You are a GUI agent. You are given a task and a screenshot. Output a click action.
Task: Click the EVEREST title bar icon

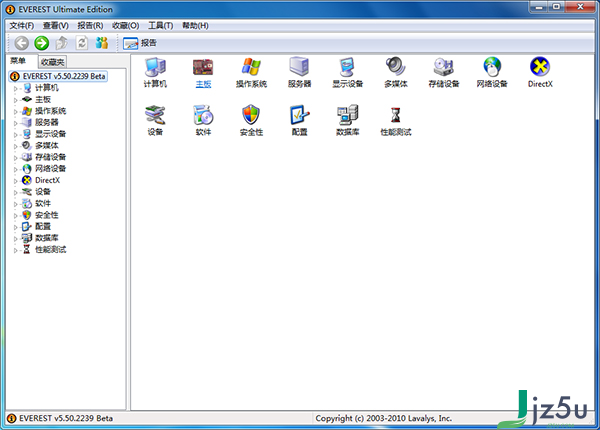[x=11, y=10]
